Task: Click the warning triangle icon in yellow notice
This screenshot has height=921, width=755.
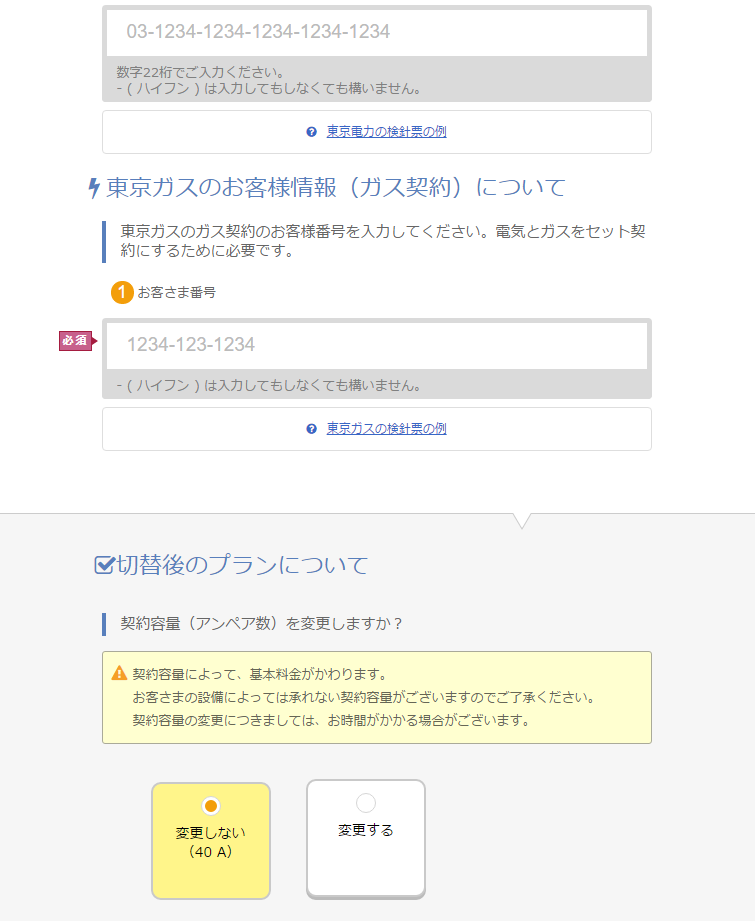Action: click(x=119, y=673)
